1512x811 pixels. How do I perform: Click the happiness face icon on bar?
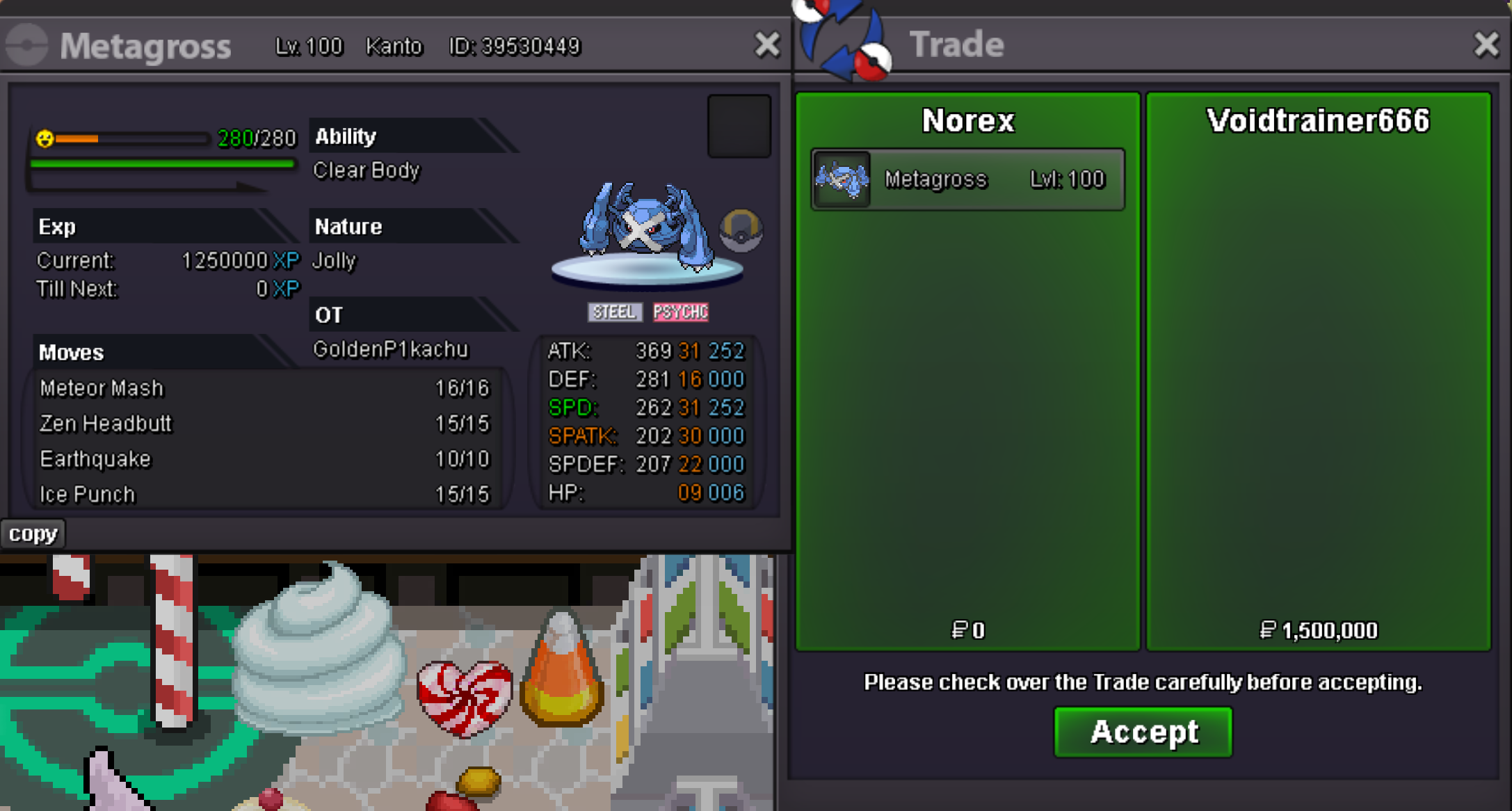(45, 138)
